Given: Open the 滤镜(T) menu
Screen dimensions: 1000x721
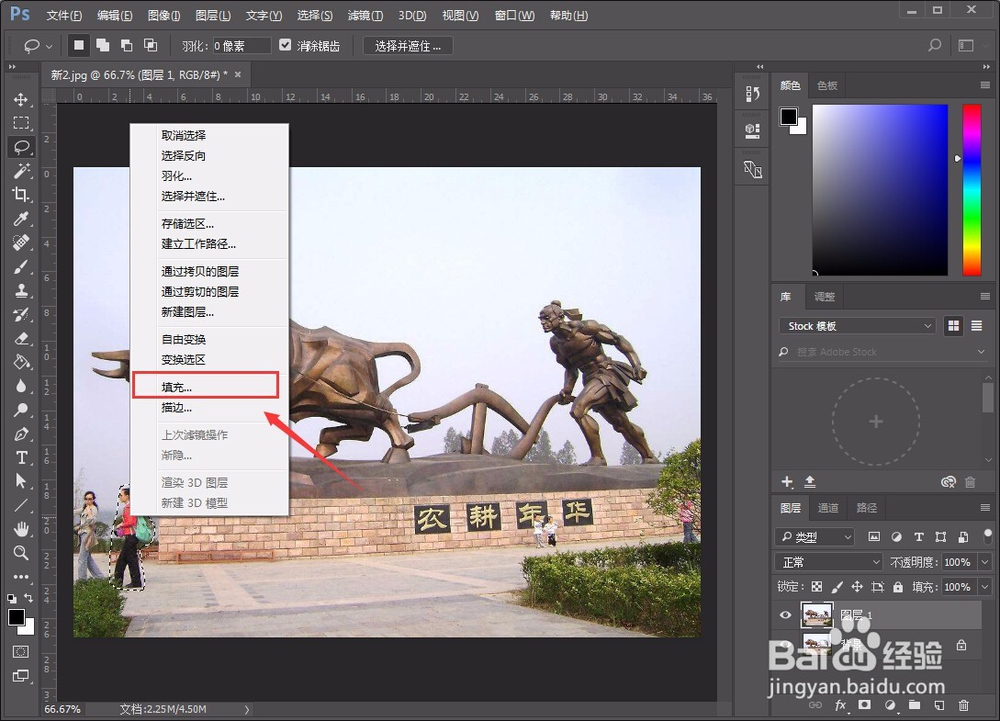Looking at the screenshot, I should [365, 15].
